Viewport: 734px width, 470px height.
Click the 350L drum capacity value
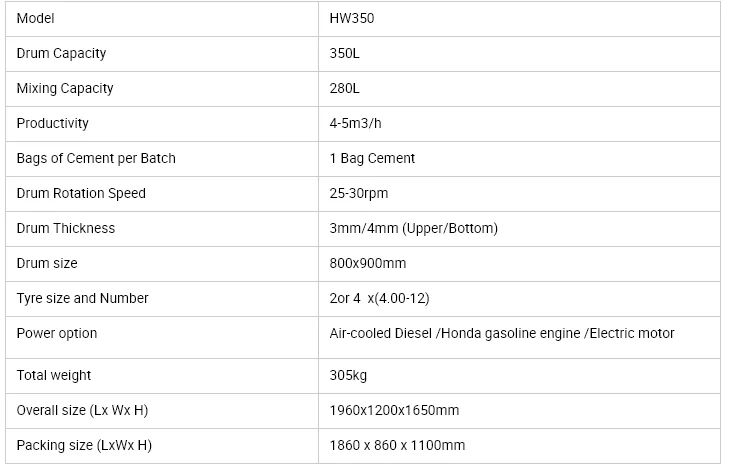click(x=344, y=53)
